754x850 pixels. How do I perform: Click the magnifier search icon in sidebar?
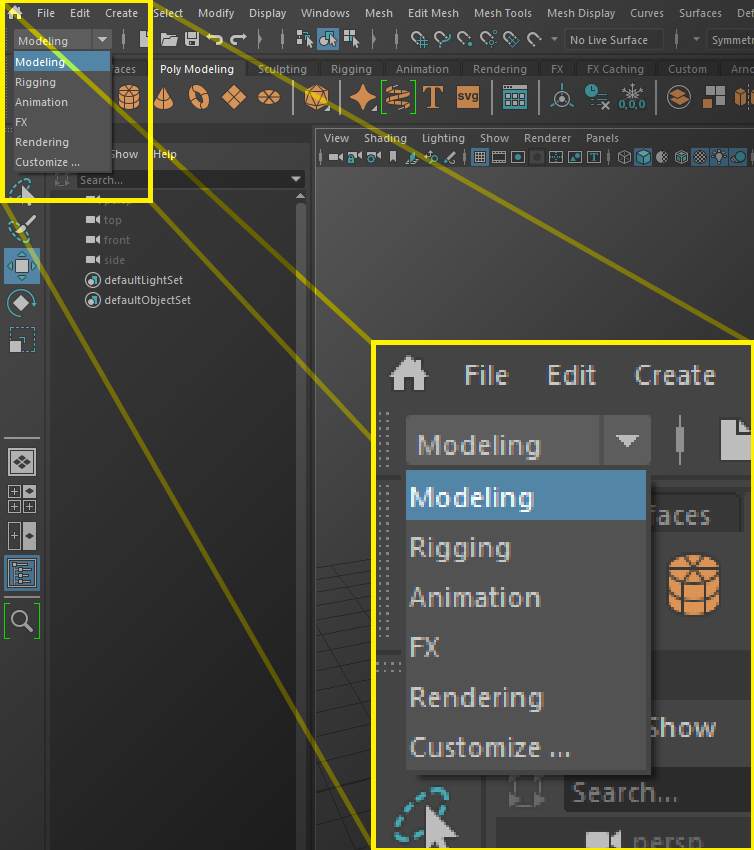[x=22, y=621]
